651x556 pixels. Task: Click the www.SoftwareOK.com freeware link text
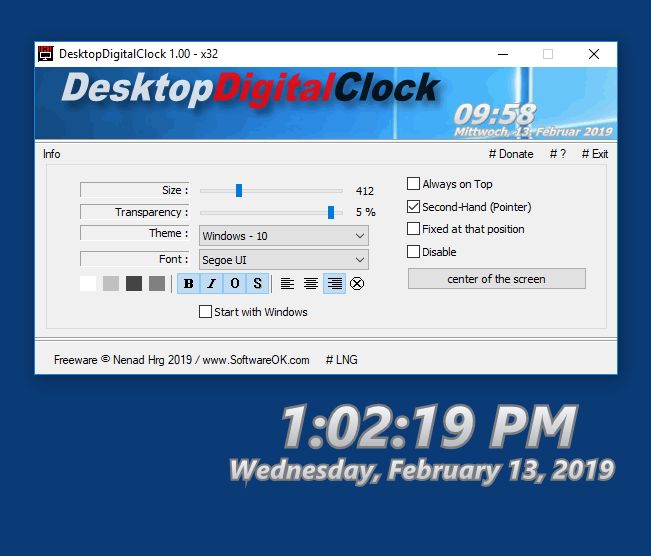[256, 360]
